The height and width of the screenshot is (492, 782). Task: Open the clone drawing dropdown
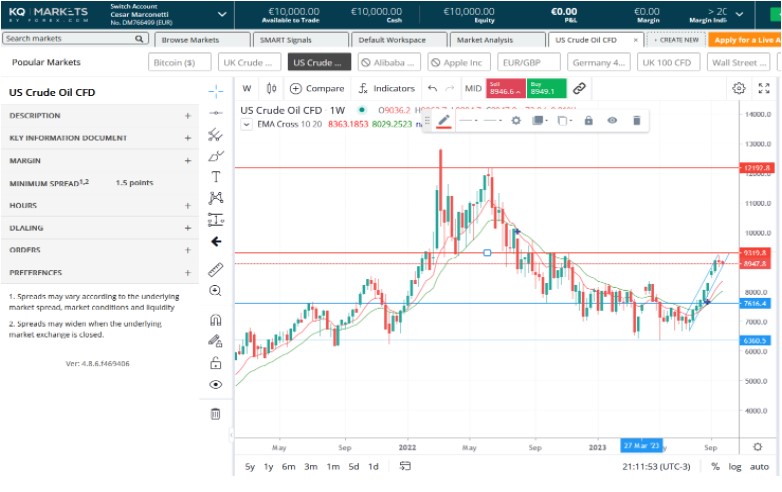click(x=564, y=121)
